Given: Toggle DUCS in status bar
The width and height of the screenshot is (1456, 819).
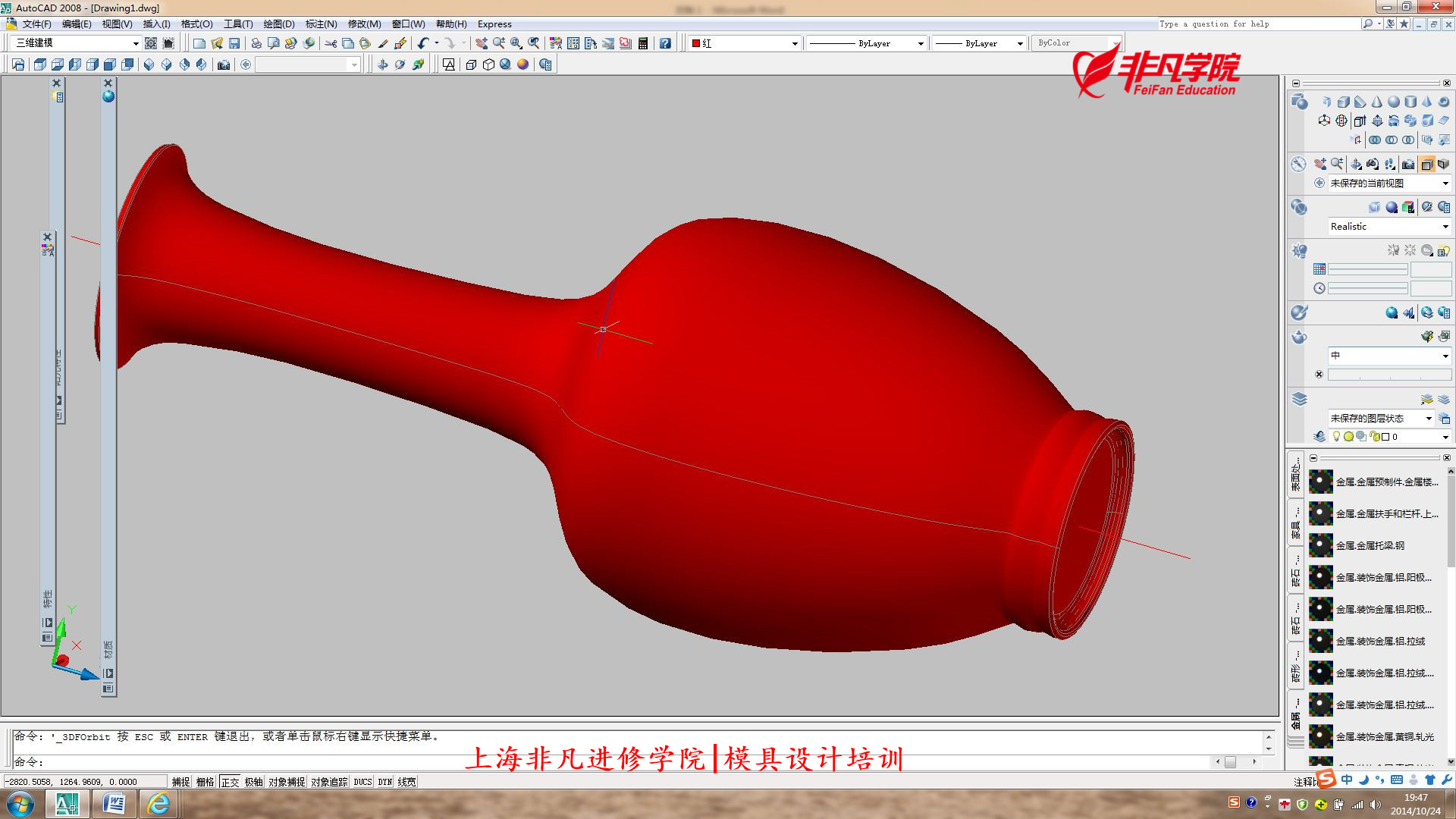Looking at the screenshot, I should 363,782.
